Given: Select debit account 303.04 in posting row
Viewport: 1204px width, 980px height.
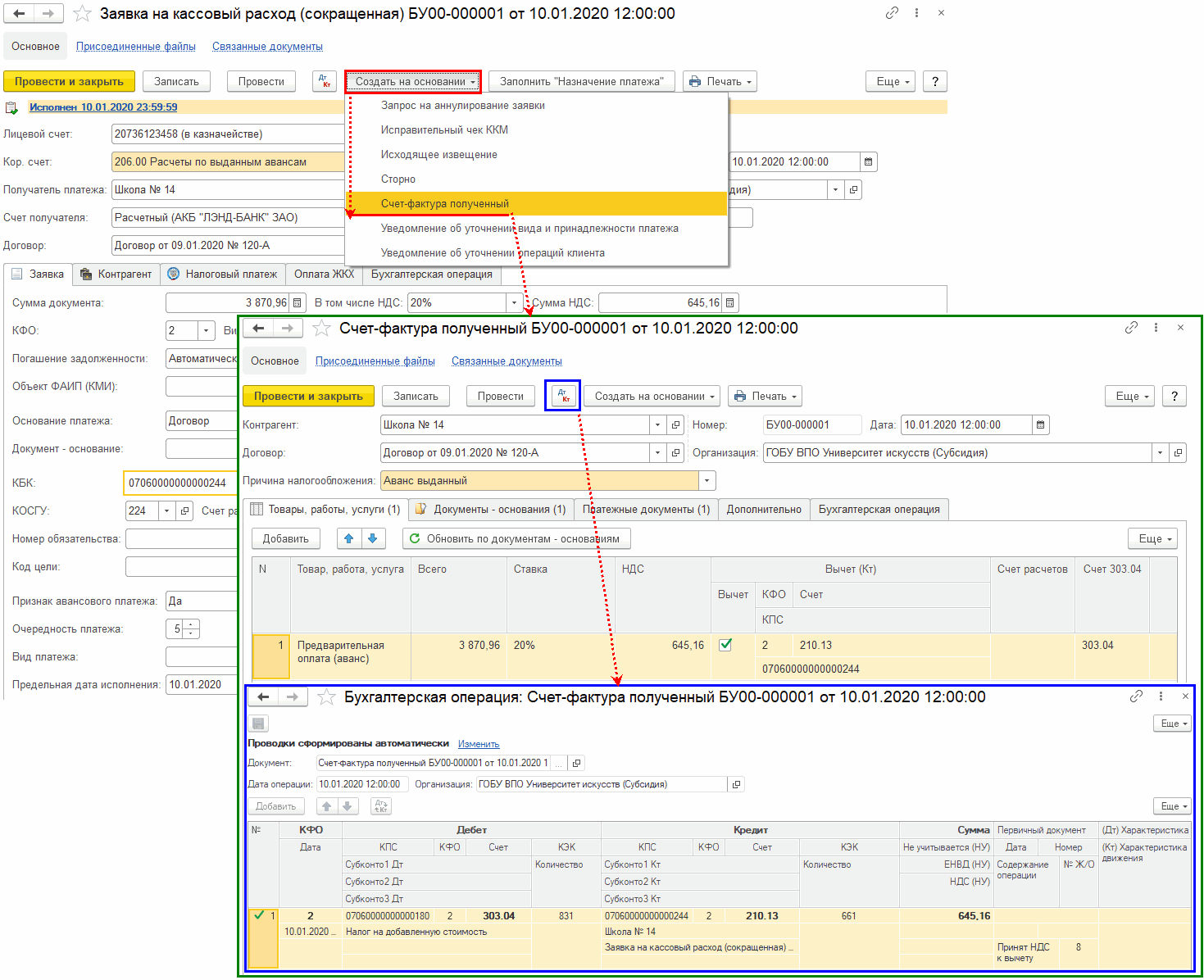Looking at the screenshot, I should tap(499, 916).
